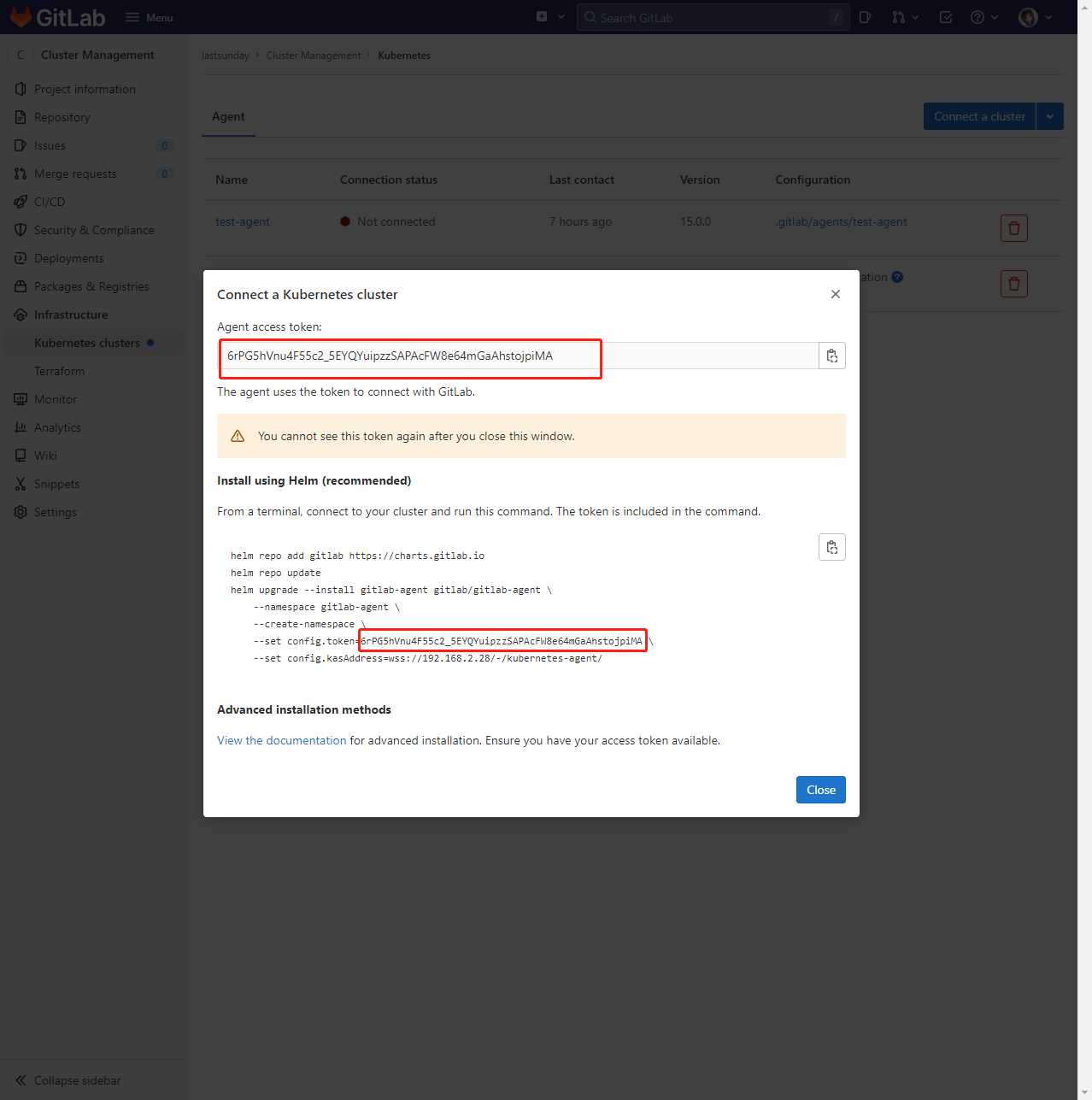Open Cluster Management breadcrumb link

[x=314, y=56]
